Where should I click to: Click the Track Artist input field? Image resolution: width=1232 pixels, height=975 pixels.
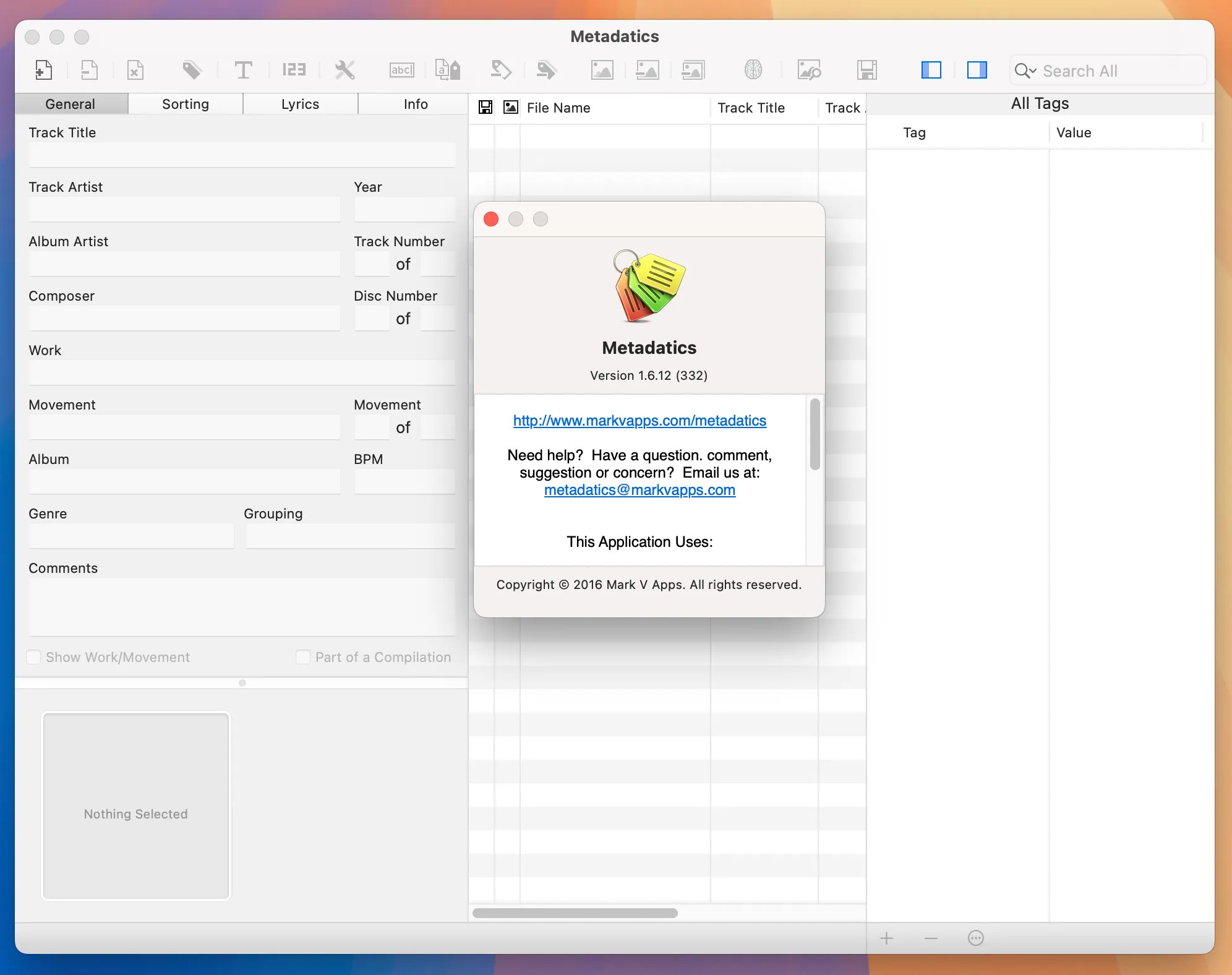184,209
